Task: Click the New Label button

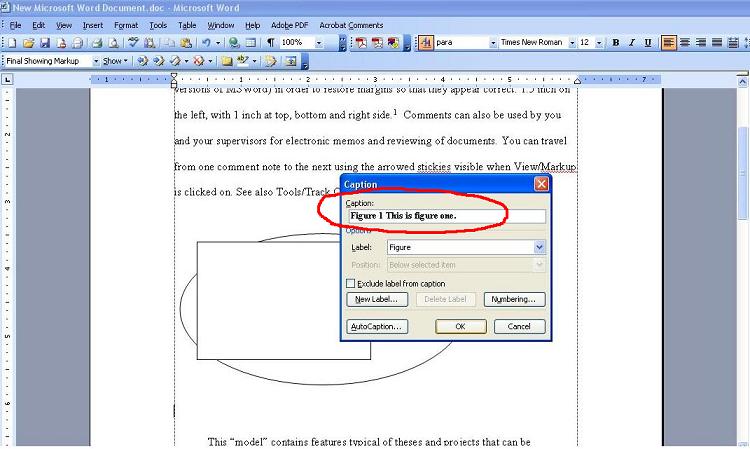Action: pos(376,299)
